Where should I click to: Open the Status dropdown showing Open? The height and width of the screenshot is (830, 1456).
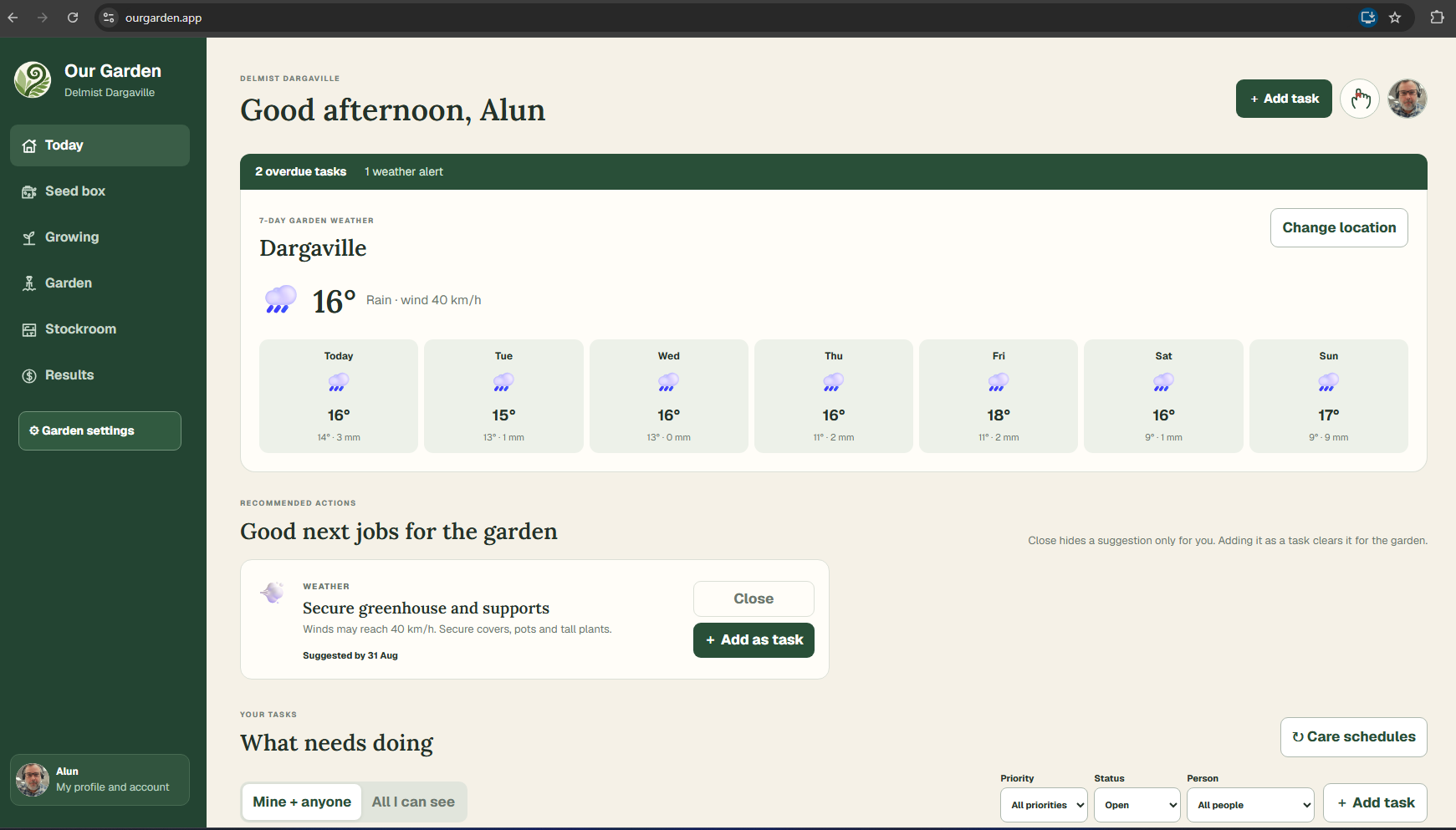pyautogui.click(x=1137, y=805)
